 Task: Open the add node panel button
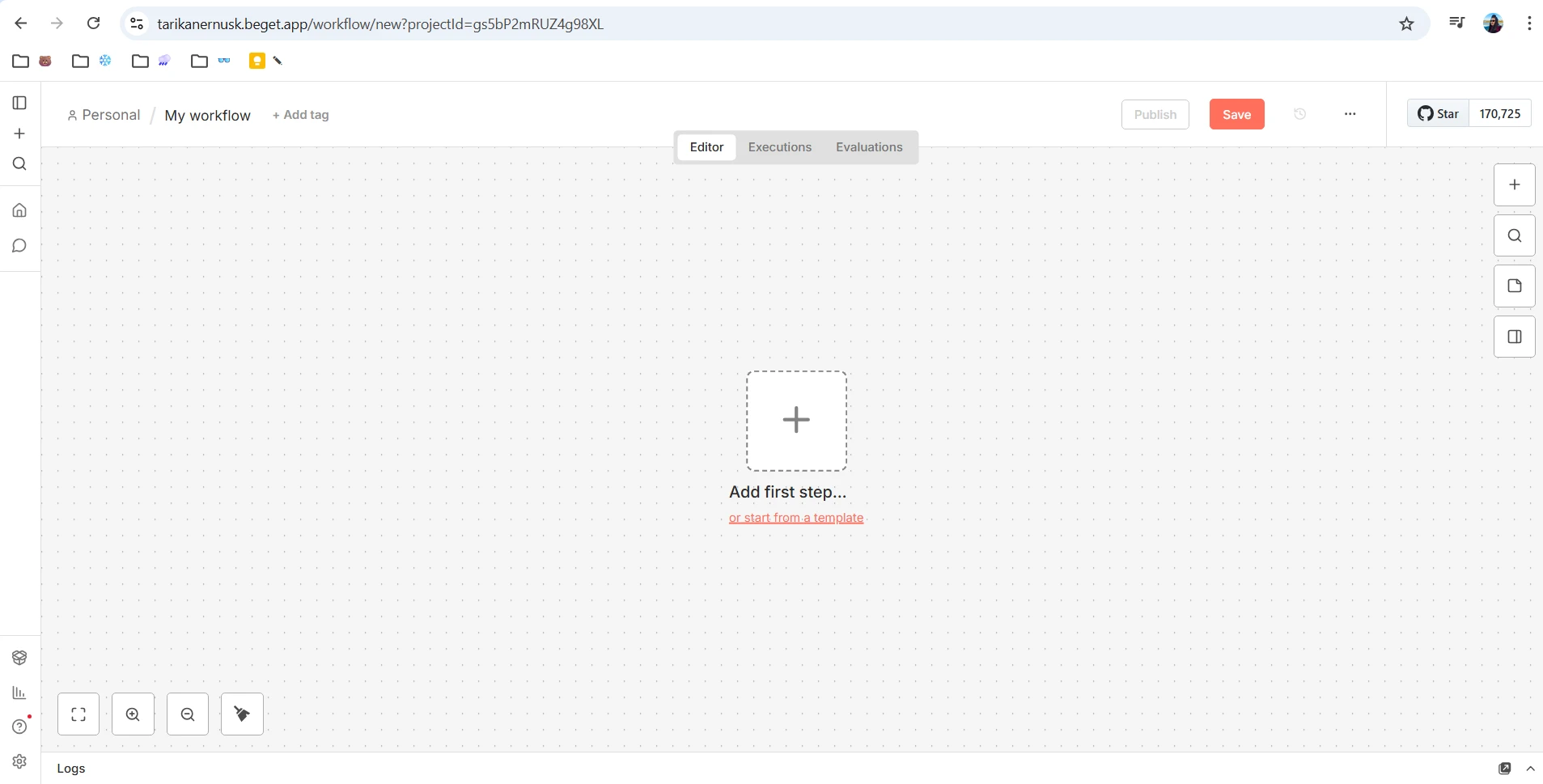[x=1514, y=184]
